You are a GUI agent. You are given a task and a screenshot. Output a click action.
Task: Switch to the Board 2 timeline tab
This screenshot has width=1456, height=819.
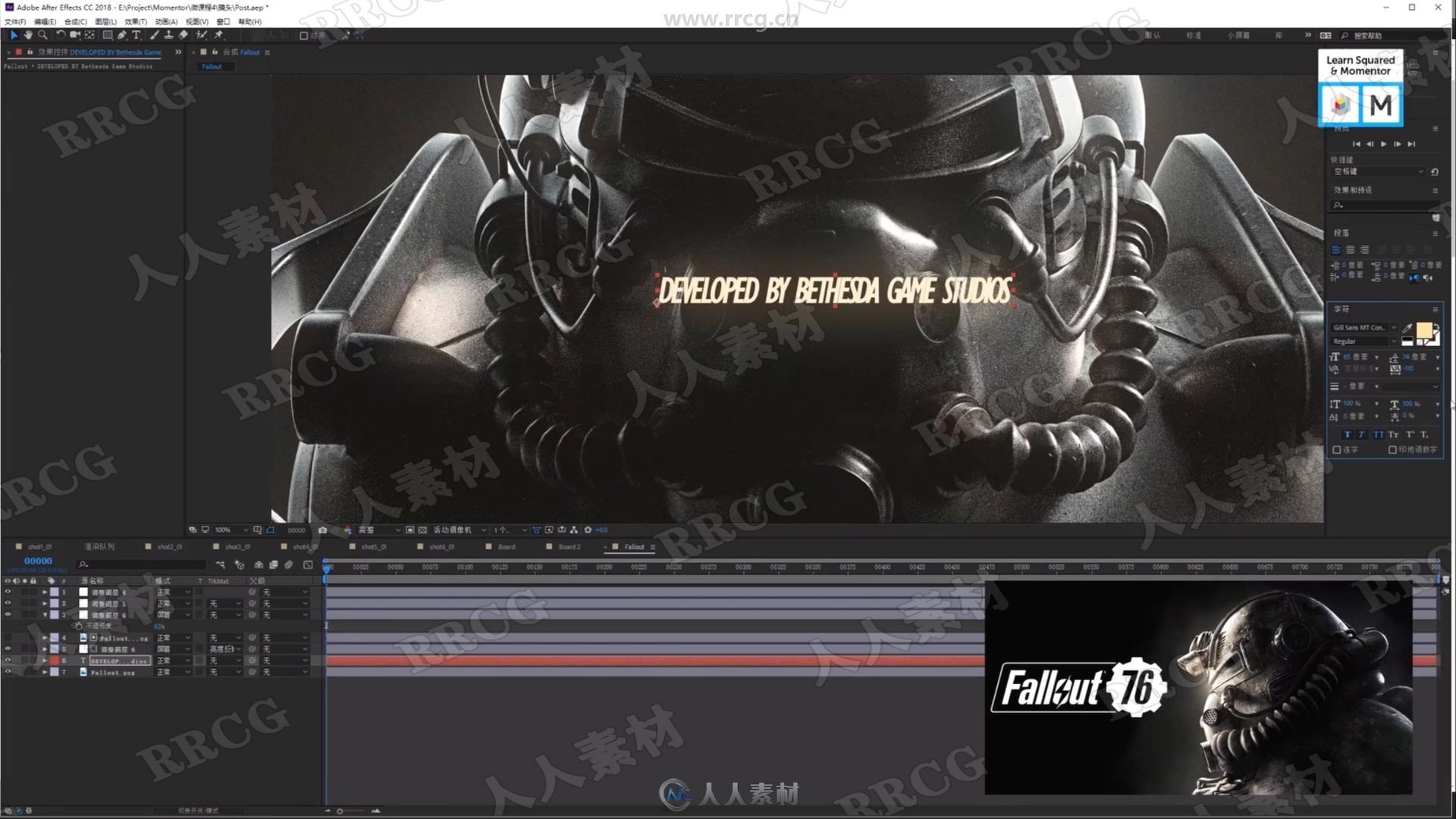570,547
